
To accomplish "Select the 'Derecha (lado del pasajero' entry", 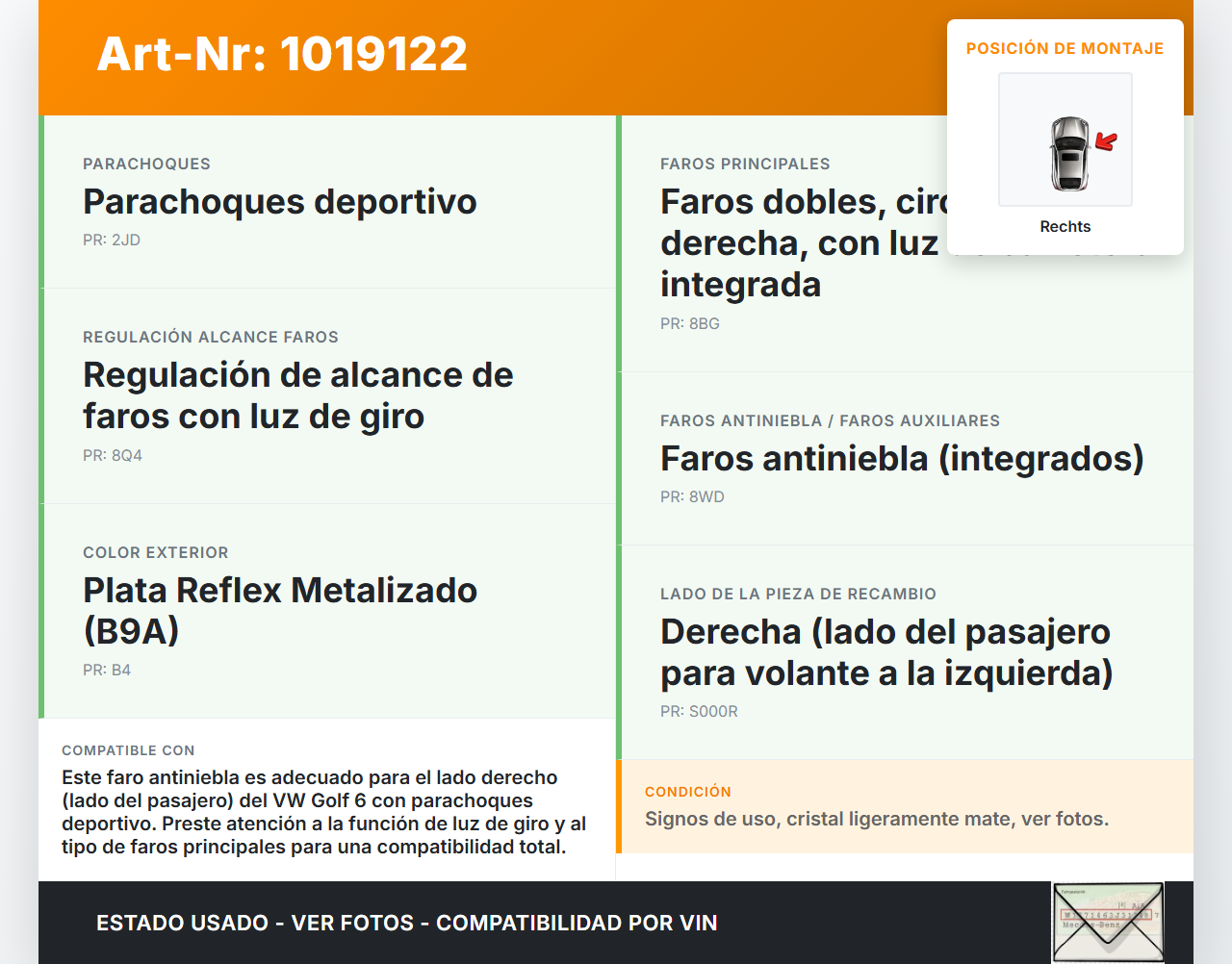I will [885, 652].
